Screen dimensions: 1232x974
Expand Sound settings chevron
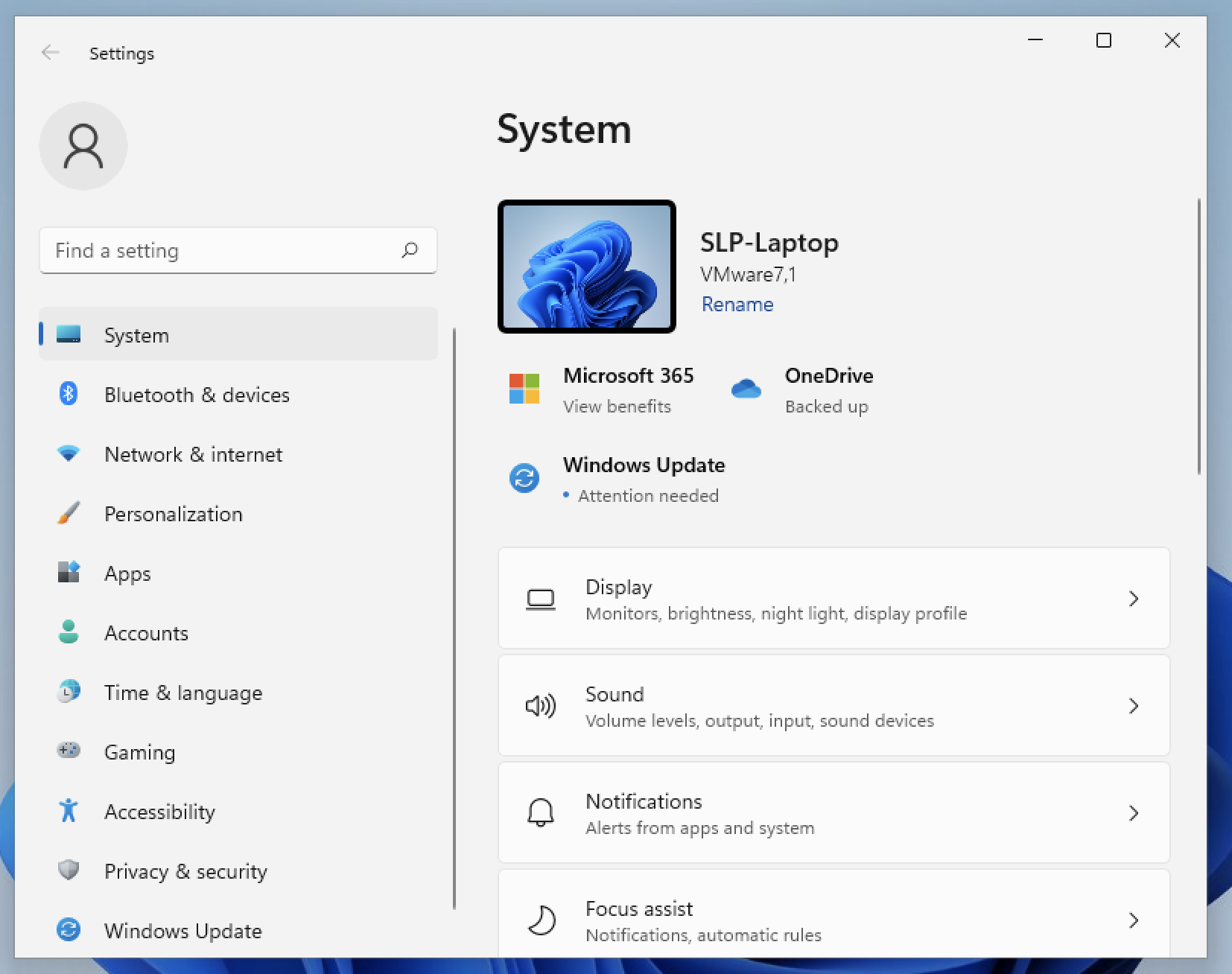point(1134,706)
